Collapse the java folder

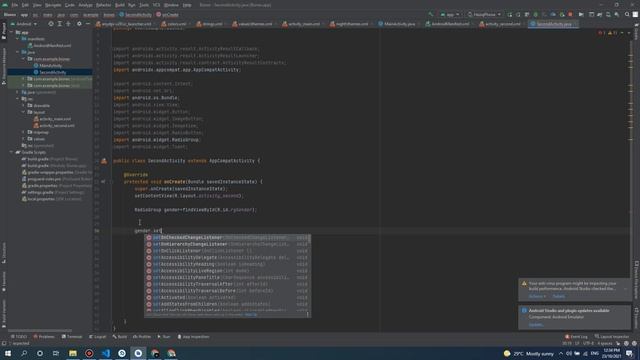(x=18, y=52)
